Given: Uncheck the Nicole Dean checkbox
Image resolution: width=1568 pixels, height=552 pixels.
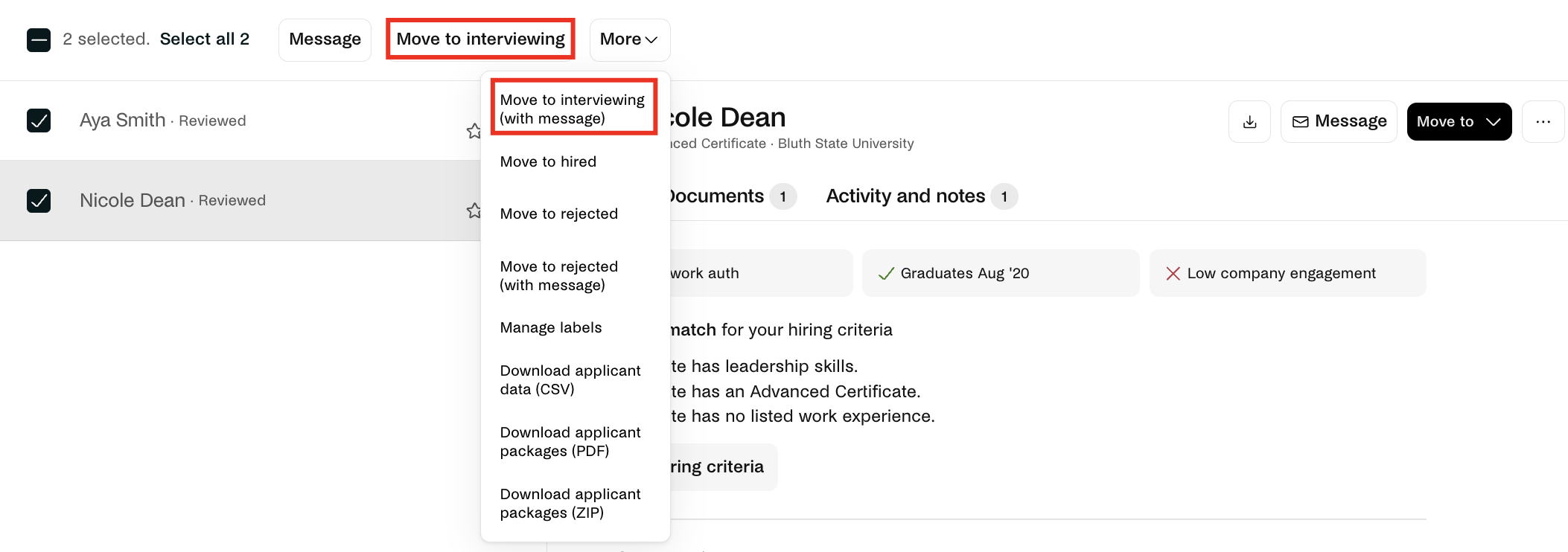Looking at the screenshot, I should coord(39,201).
